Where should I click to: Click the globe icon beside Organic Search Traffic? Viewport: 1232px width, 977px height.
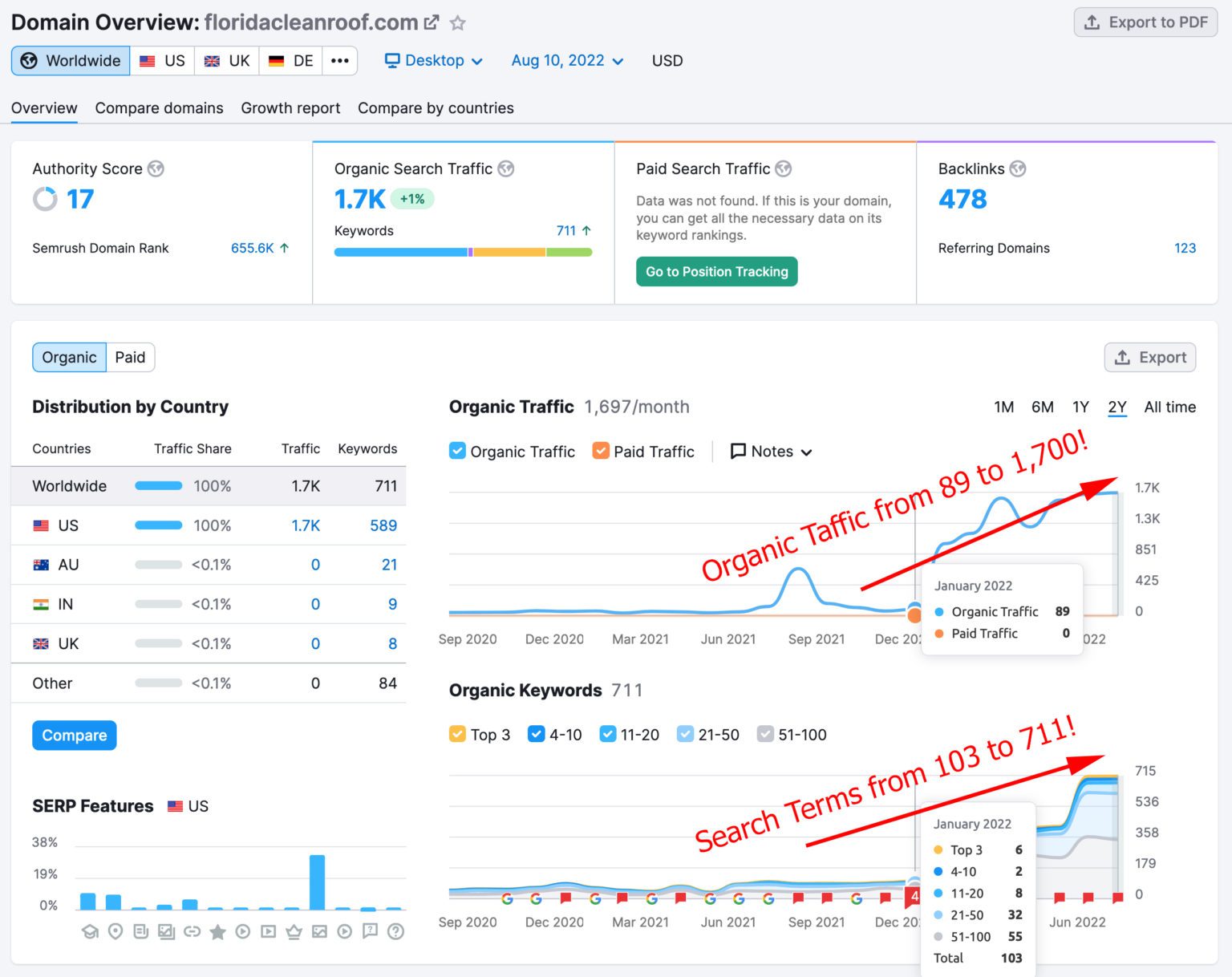506,168
